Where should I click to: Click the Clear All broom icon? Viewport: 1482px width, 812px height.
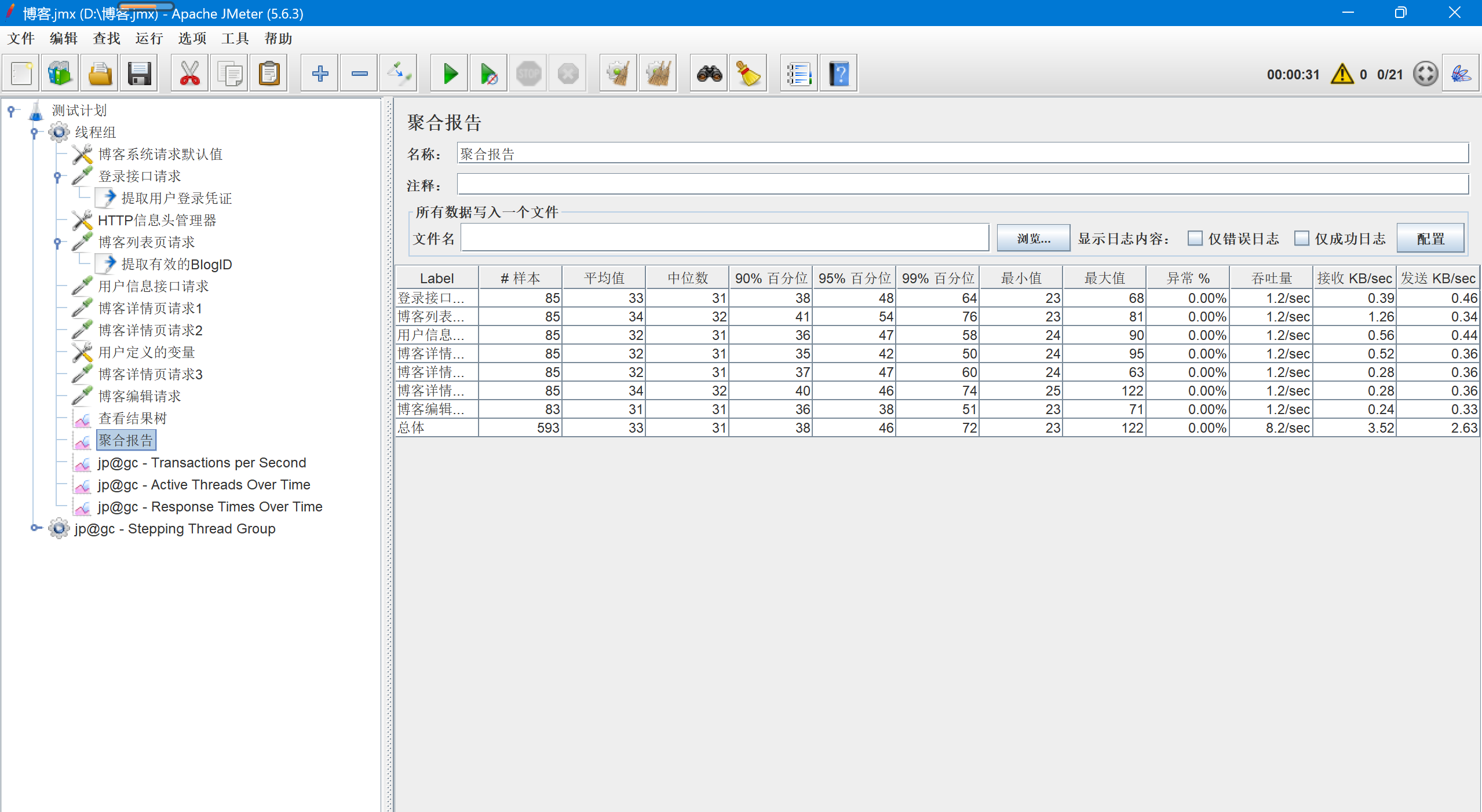[x=658, y=74]
